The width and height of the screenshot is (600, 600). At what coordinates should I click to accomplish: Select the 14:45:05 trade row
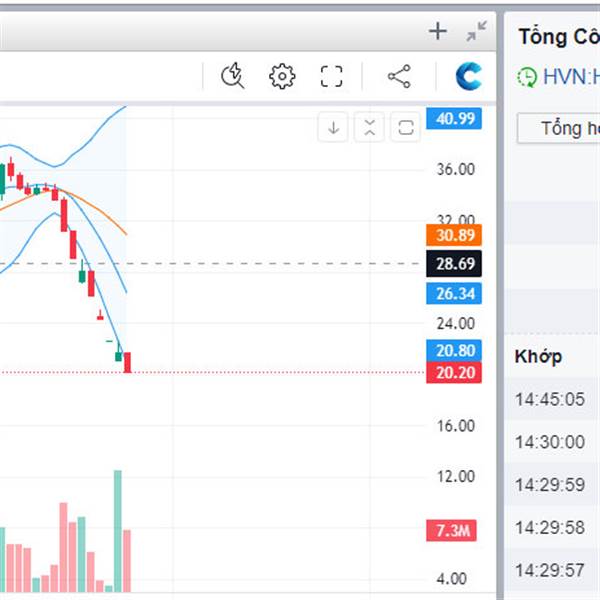tap(549, 400)
